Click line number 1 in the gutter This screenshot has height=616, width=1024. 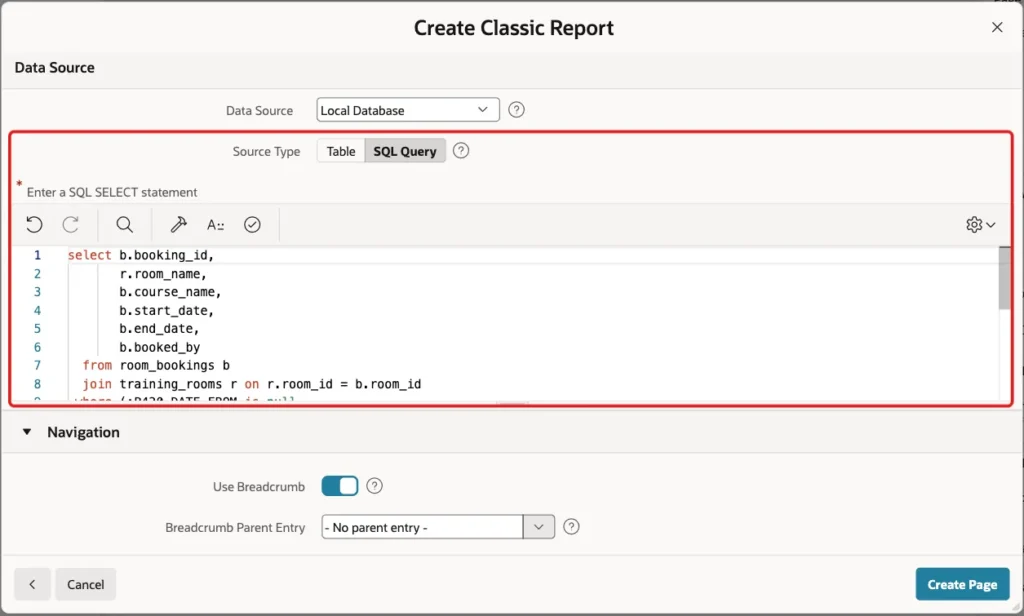coord(37,255)
